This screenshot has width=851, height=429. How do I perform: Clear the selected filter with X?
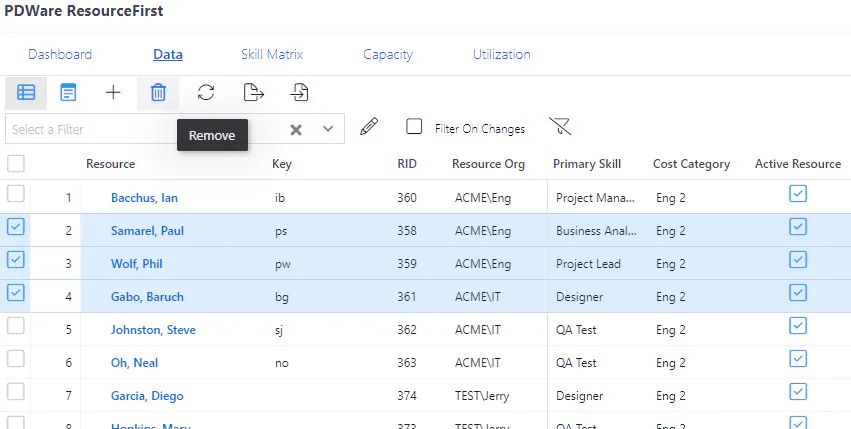click(x=296, y=129)
